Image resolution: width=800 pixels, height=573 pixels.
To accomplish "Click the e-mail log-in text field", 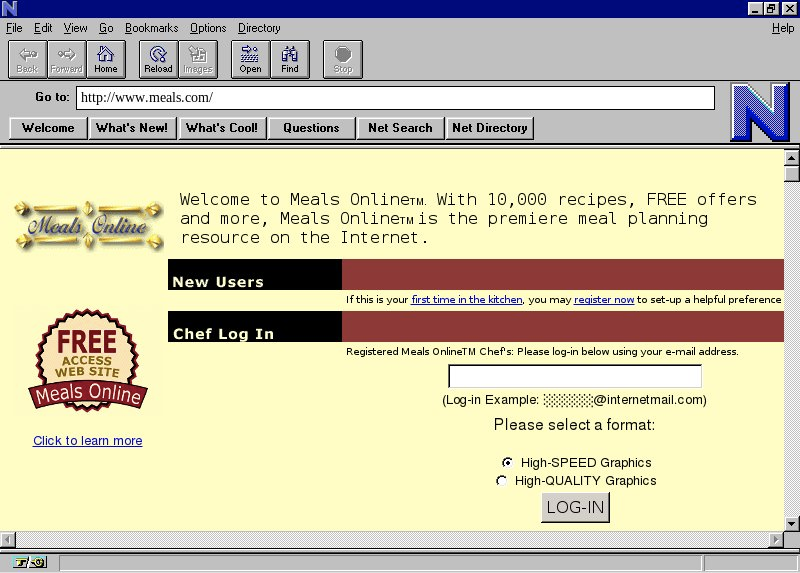I will pos(575,377).
